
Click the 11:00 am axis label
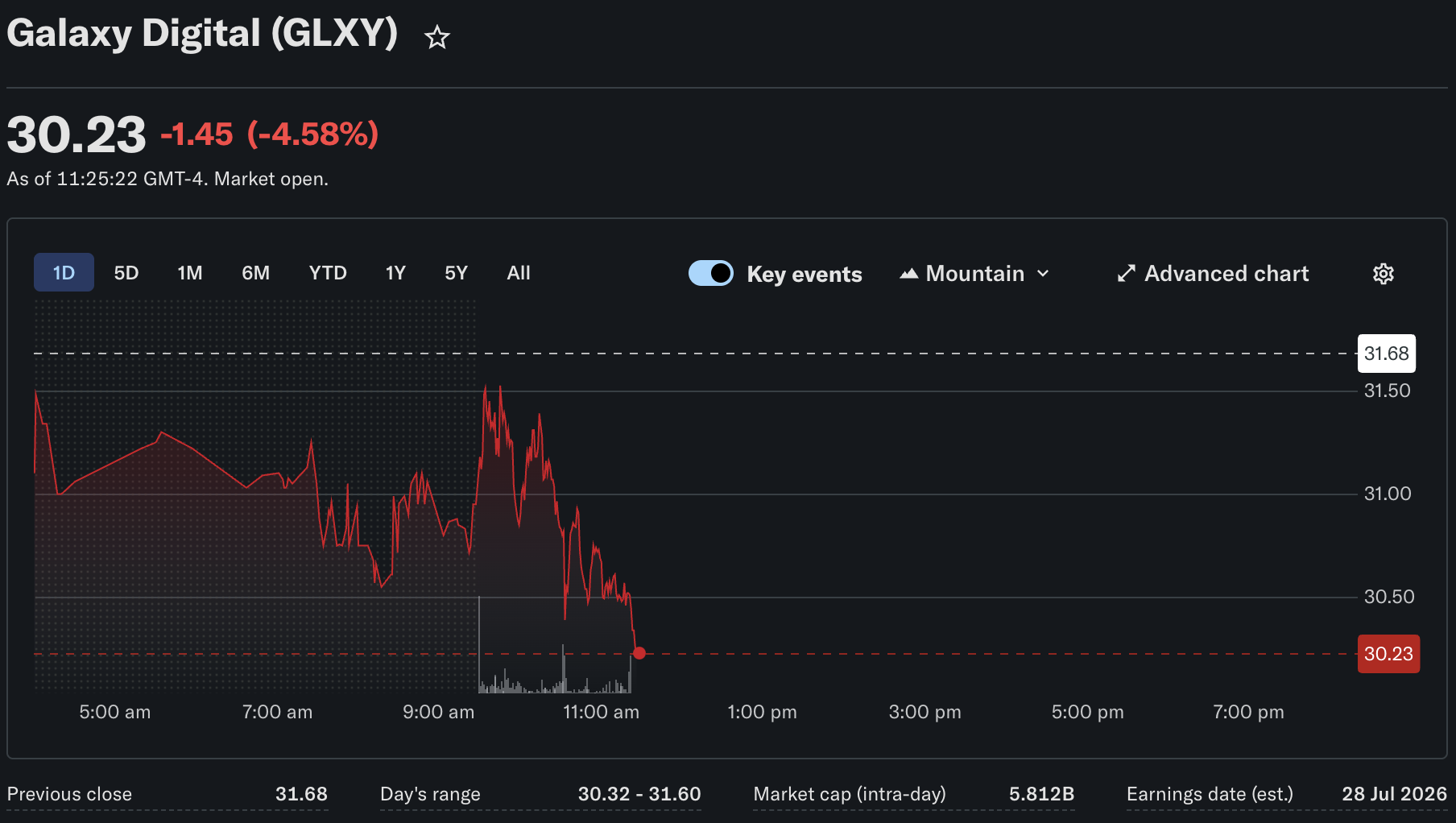(601, 712)
